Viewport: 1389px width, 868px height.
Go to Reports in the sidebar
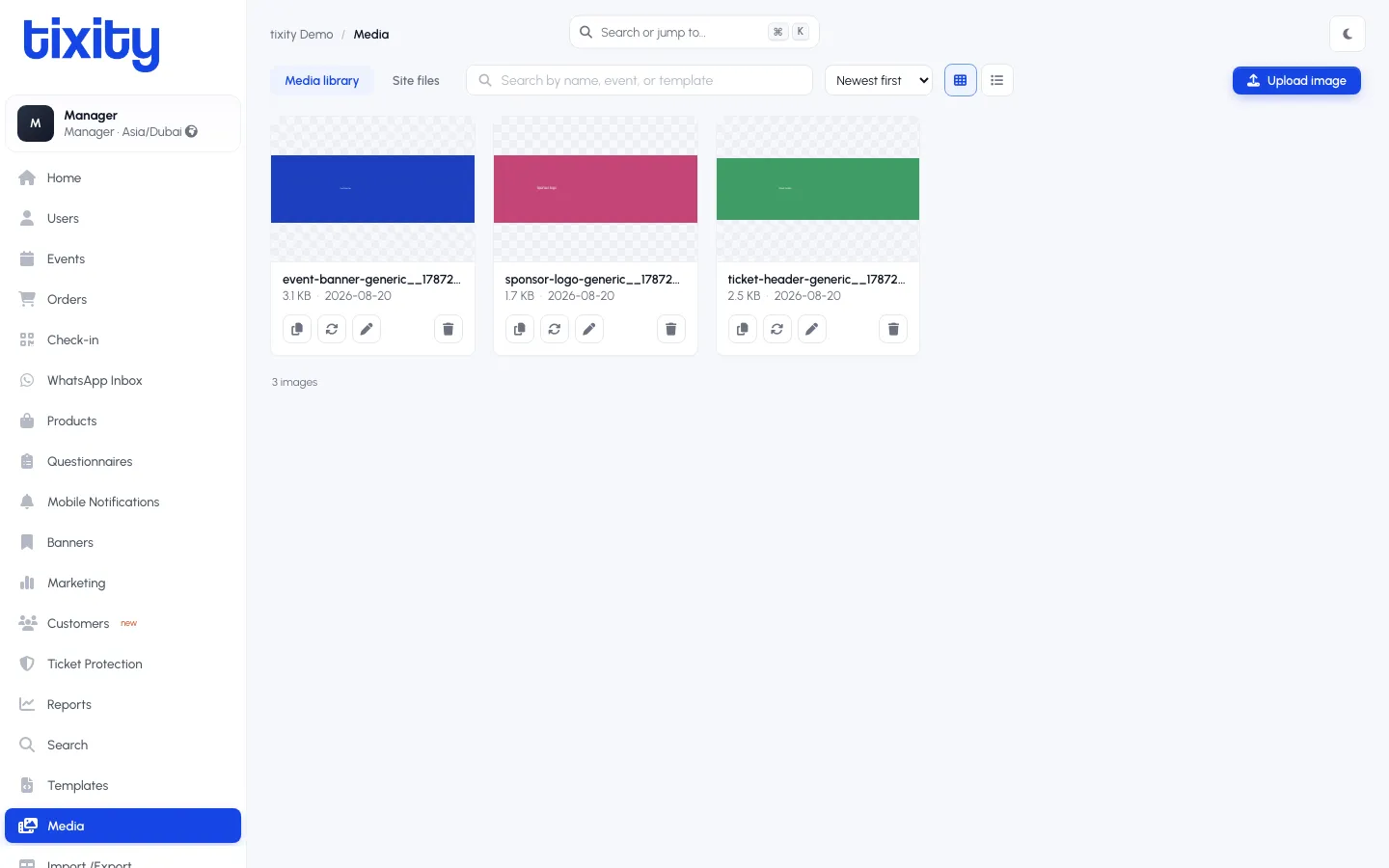pos(123,704)
